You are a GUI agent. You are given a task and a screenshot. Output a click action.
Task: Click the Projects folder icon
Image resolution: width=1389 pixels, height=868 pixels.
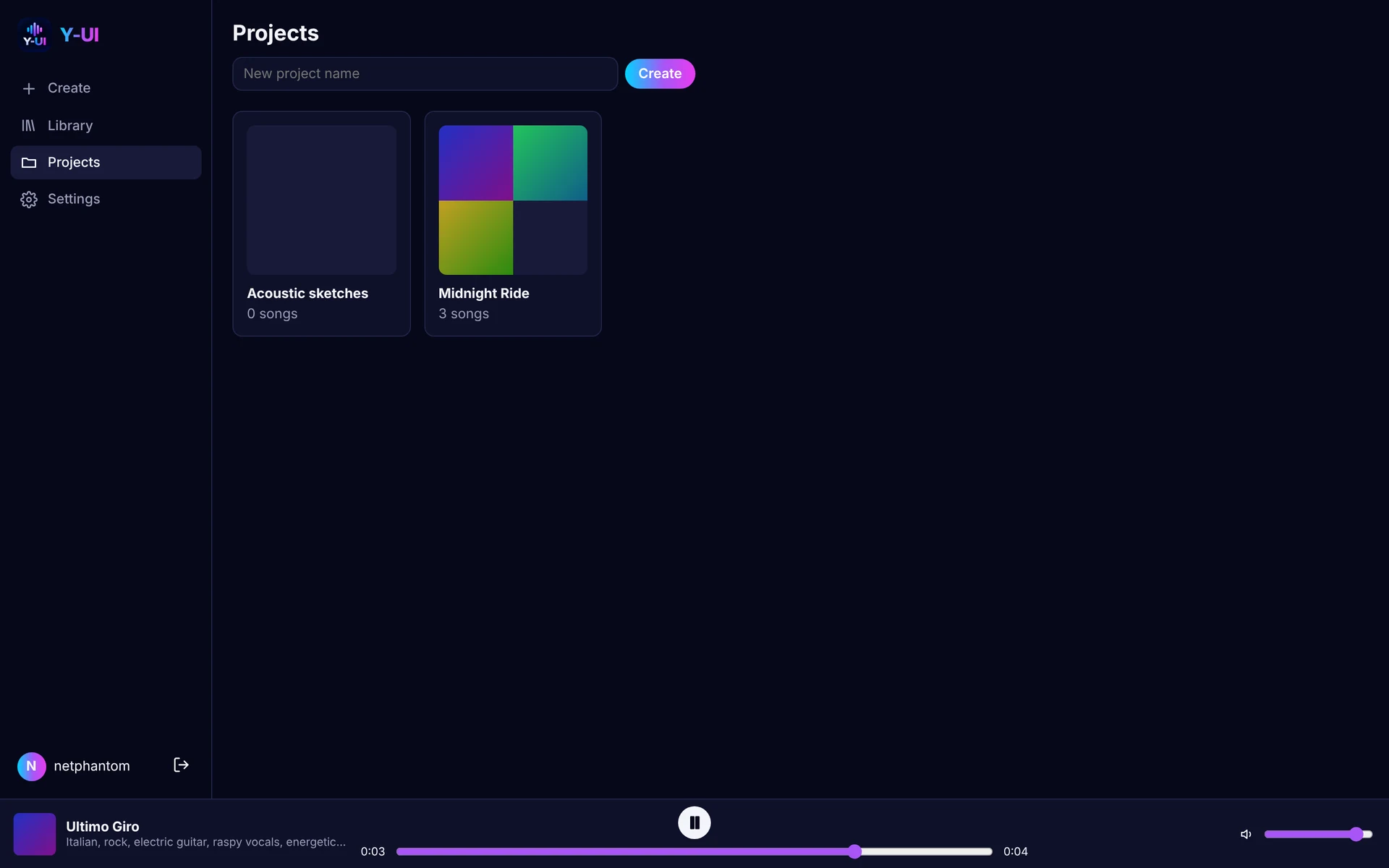tap(29, 163)
